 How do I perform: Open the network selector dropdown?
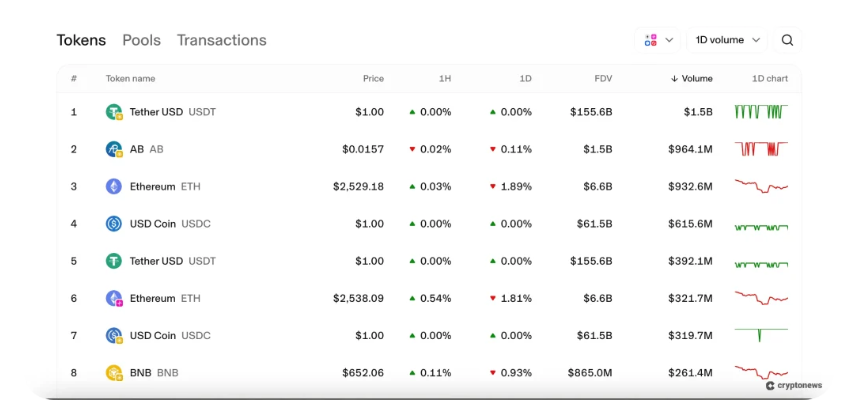point(658,40)
